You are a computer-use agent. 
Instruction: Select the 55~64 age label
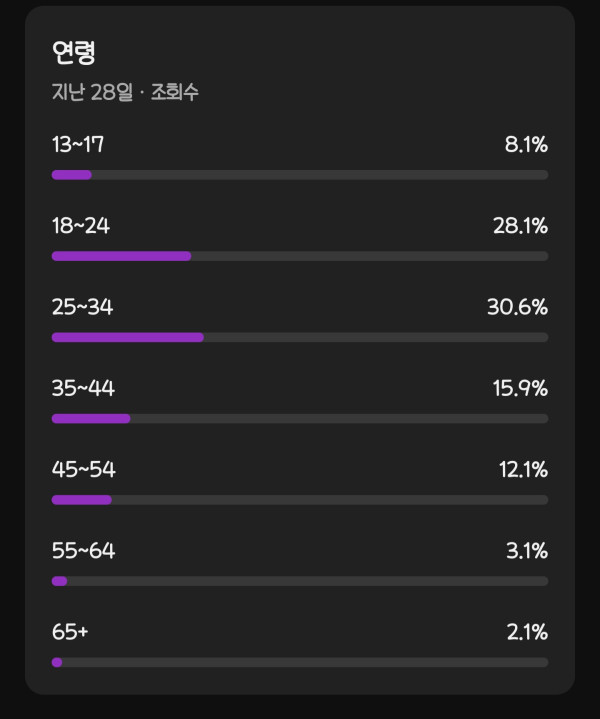point(83,550)
